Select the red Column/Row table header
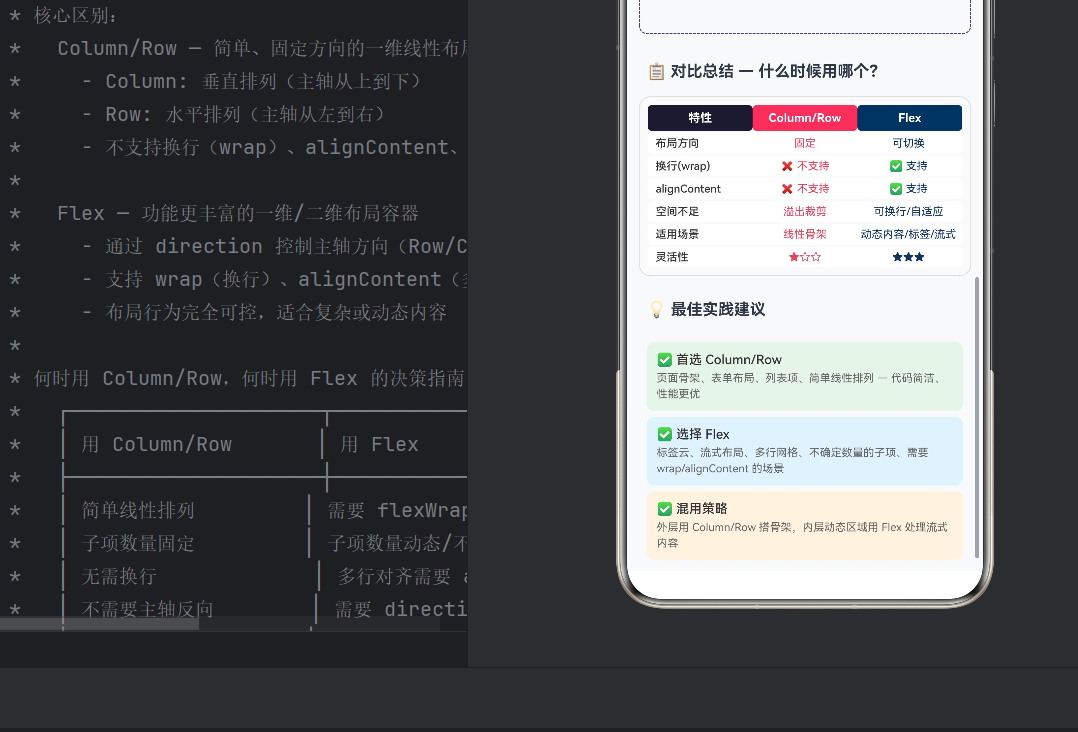This screenshot has height=732, width=1078. pos(805,118)
